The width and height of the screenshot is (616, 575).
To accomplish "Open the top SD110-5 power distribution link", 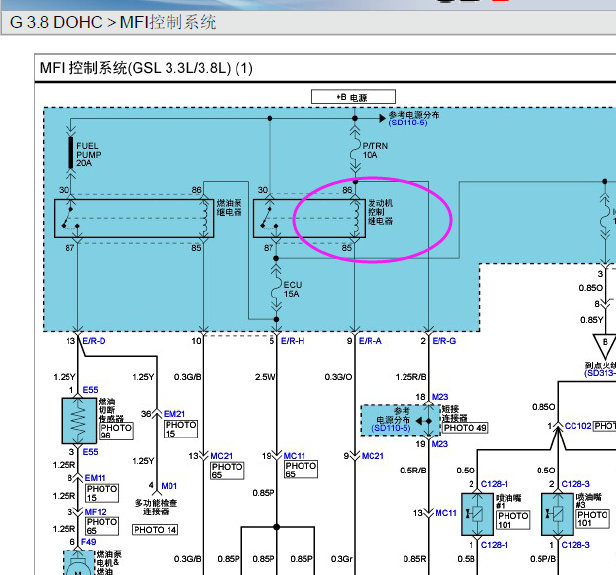I will click(x=408, y=123).
